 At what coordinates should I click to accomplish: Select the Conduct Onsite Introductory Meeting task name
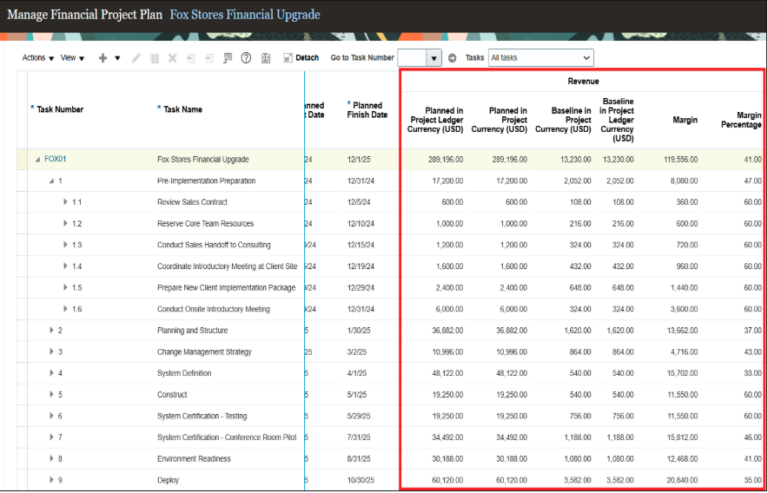coord(214,309)
